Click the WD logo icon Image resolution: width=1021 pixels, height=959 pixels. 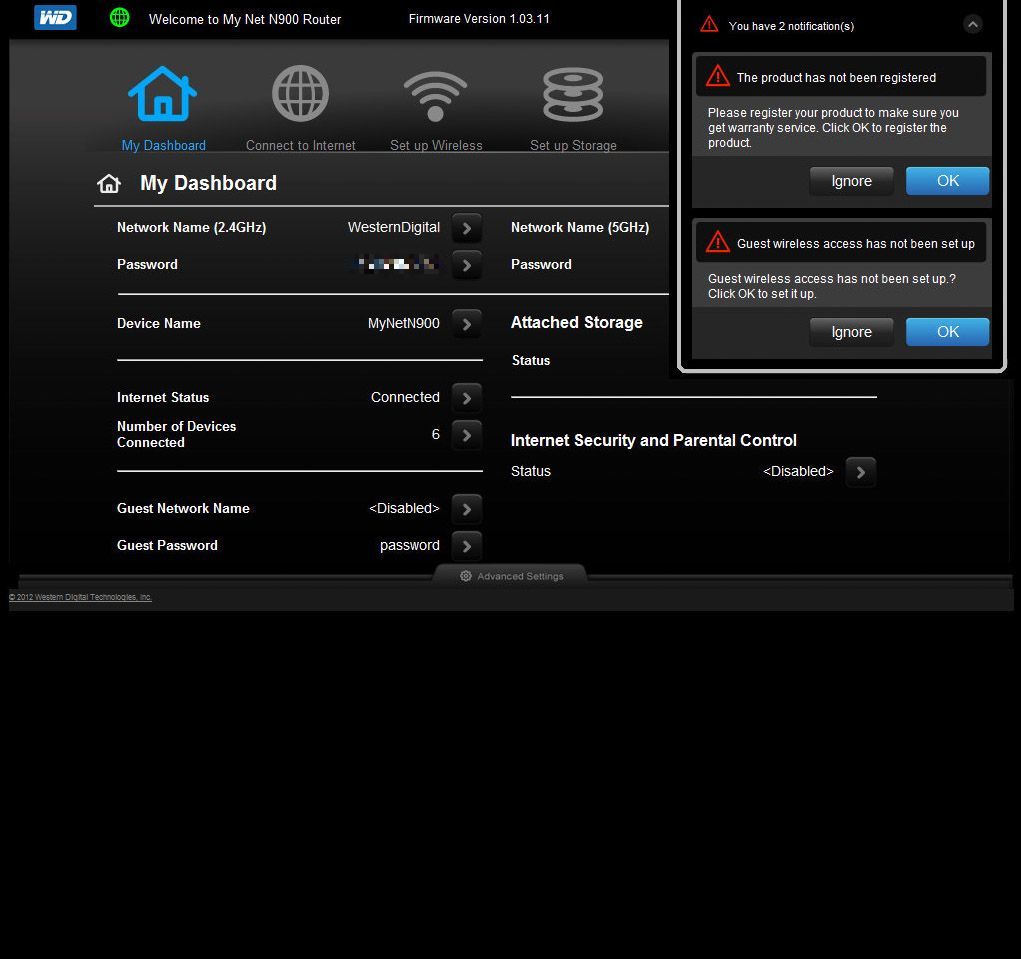pos(55,18)
